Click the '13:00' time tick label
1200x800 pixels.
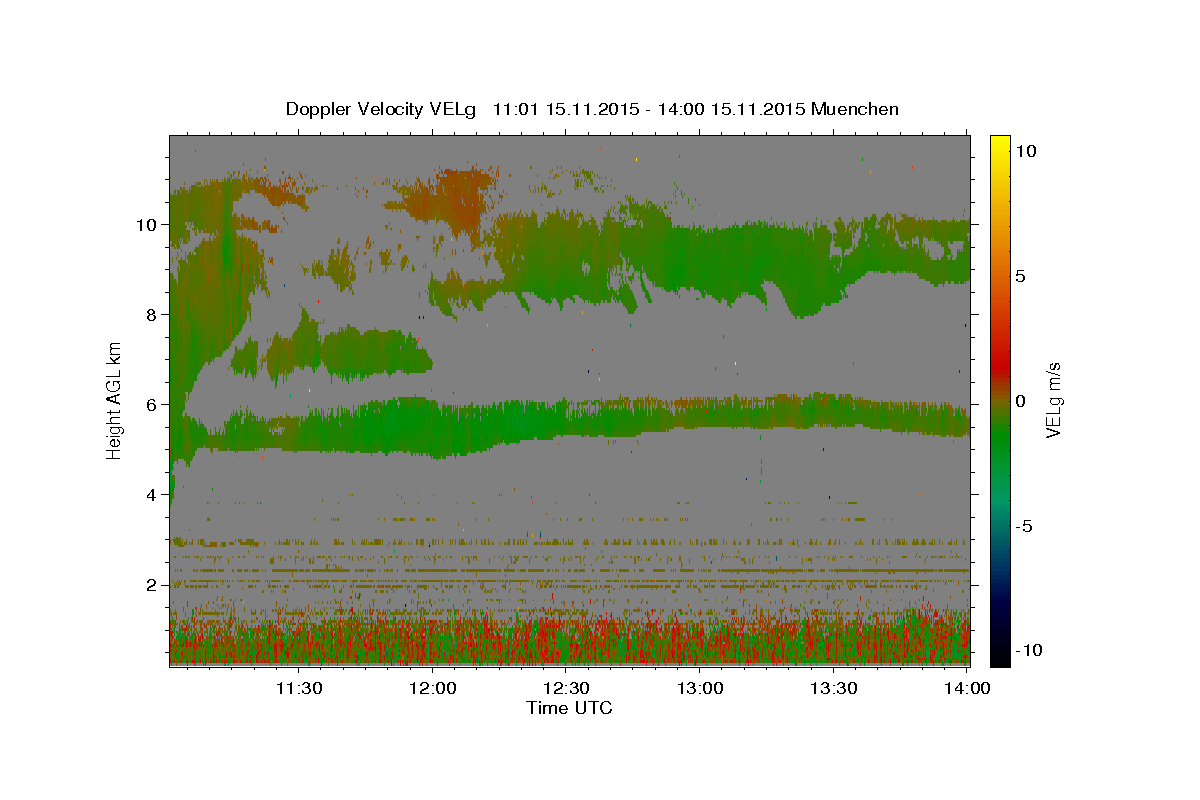point(700,688)
